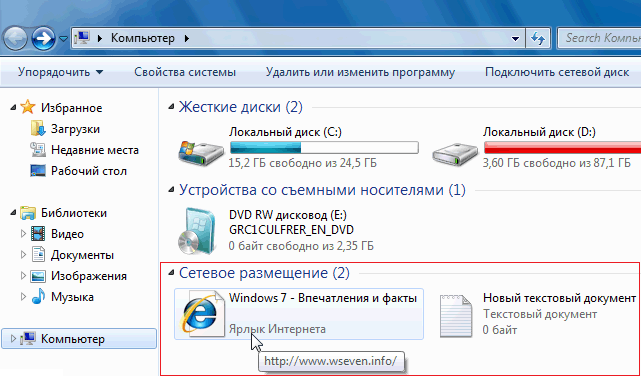This screenshot has height=376, width=641.
Task: Click Документы library icon
Action: coord(38,255)
